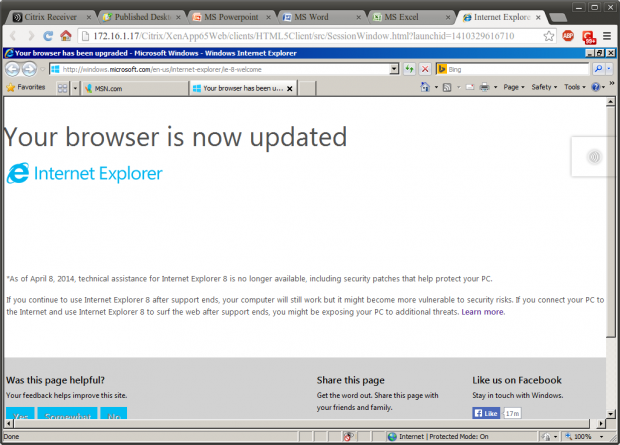Reload the page with Chrome refresh icon
The image size is (620, 445).
[x=48, y=36]
